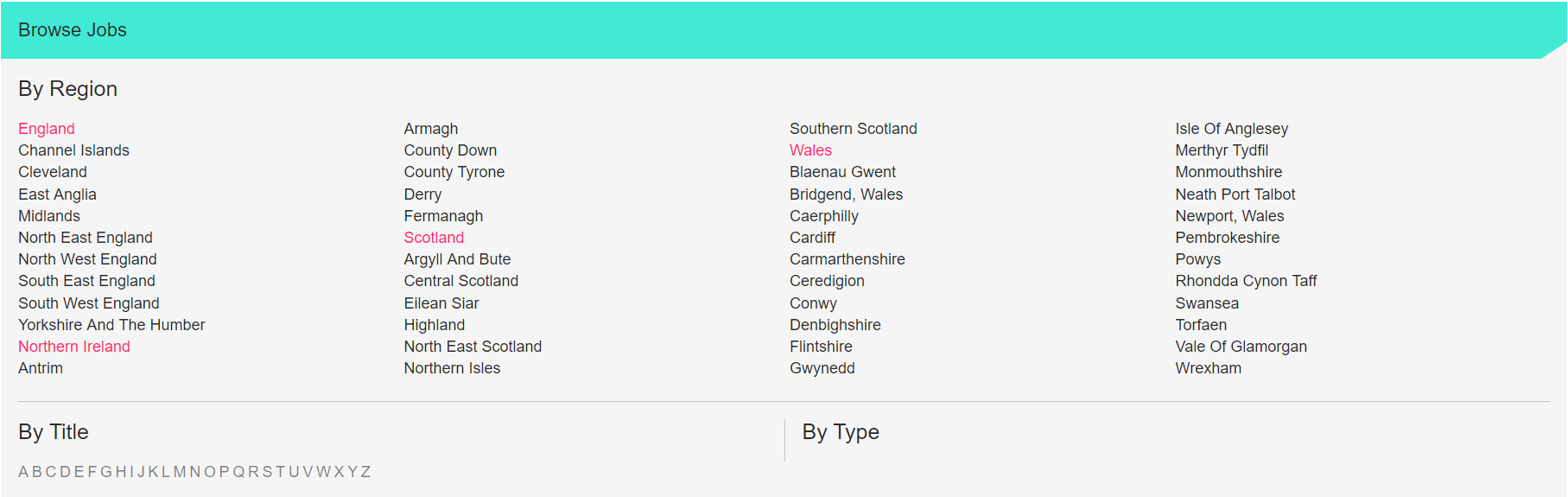Open the Highland region link
Screen dimensions: 1568x497
435,325
